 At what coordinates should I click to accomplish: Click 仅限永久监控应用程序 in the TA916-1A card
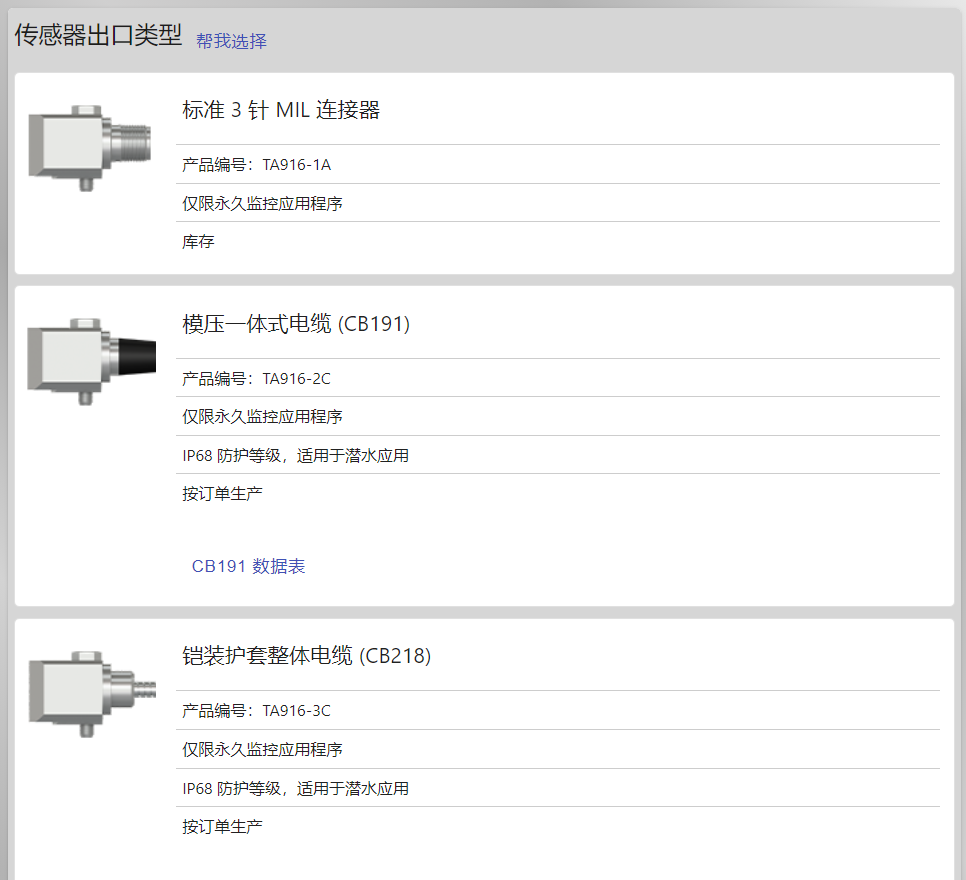coord(262,203)
